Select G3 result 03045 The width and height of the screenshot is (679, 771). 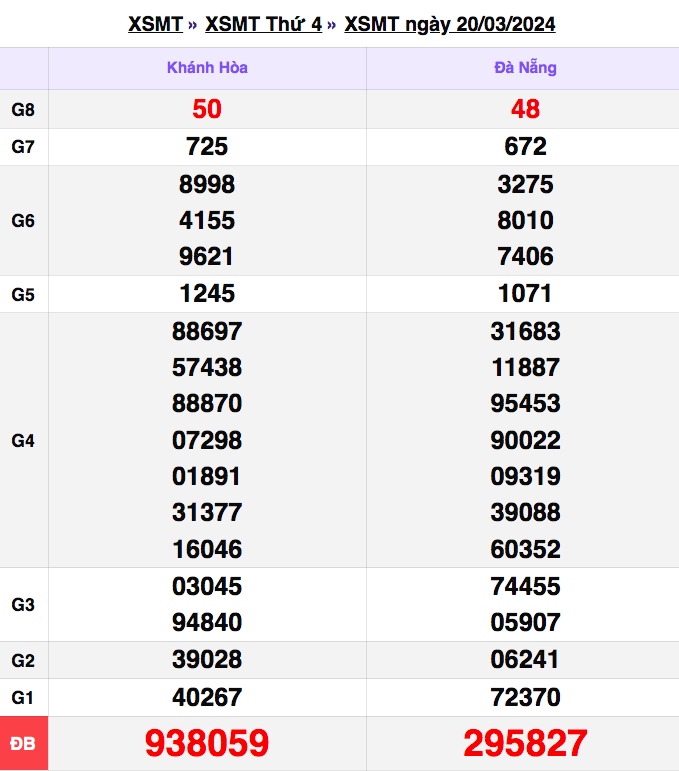(x=207, y=586)
